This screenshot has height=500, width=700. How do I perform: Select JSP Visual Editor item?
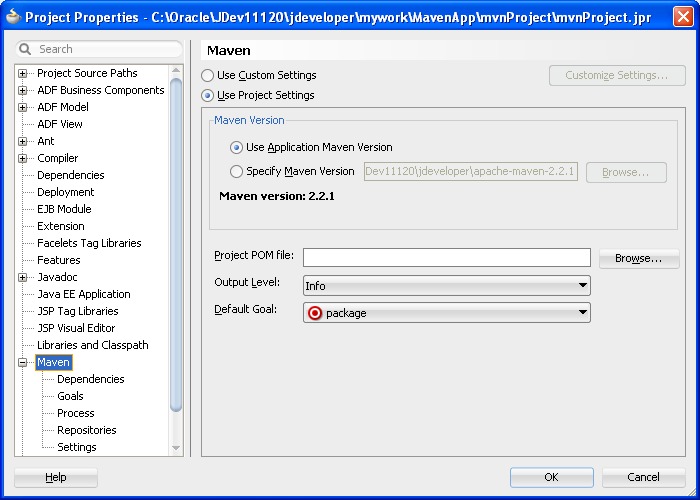76,328
